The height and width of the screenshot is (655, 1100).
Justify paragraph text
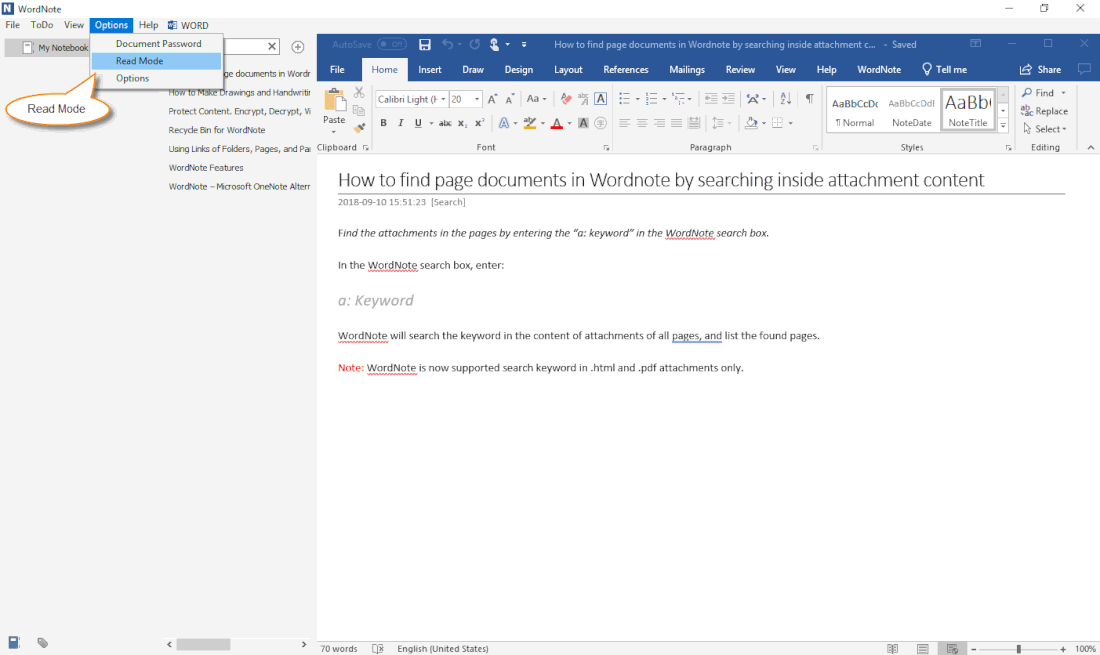point(676,123)
